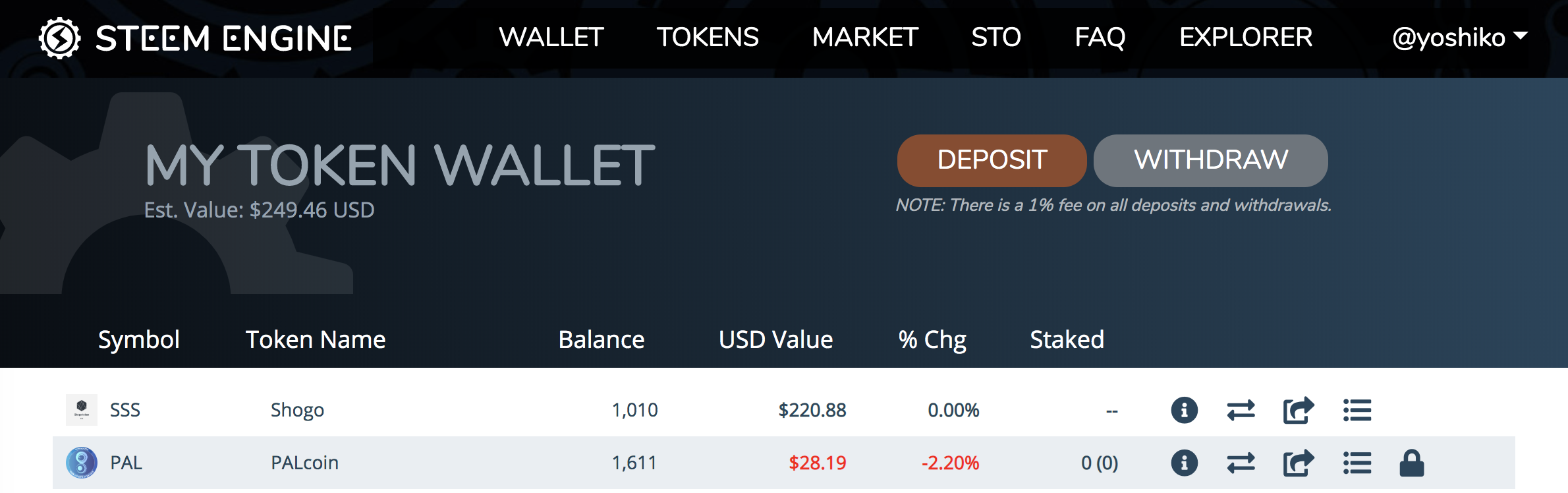The width and height of the screenshot is (1568, 493).
Task: Click the WITHDRAW button
Action: [1211, 160]
